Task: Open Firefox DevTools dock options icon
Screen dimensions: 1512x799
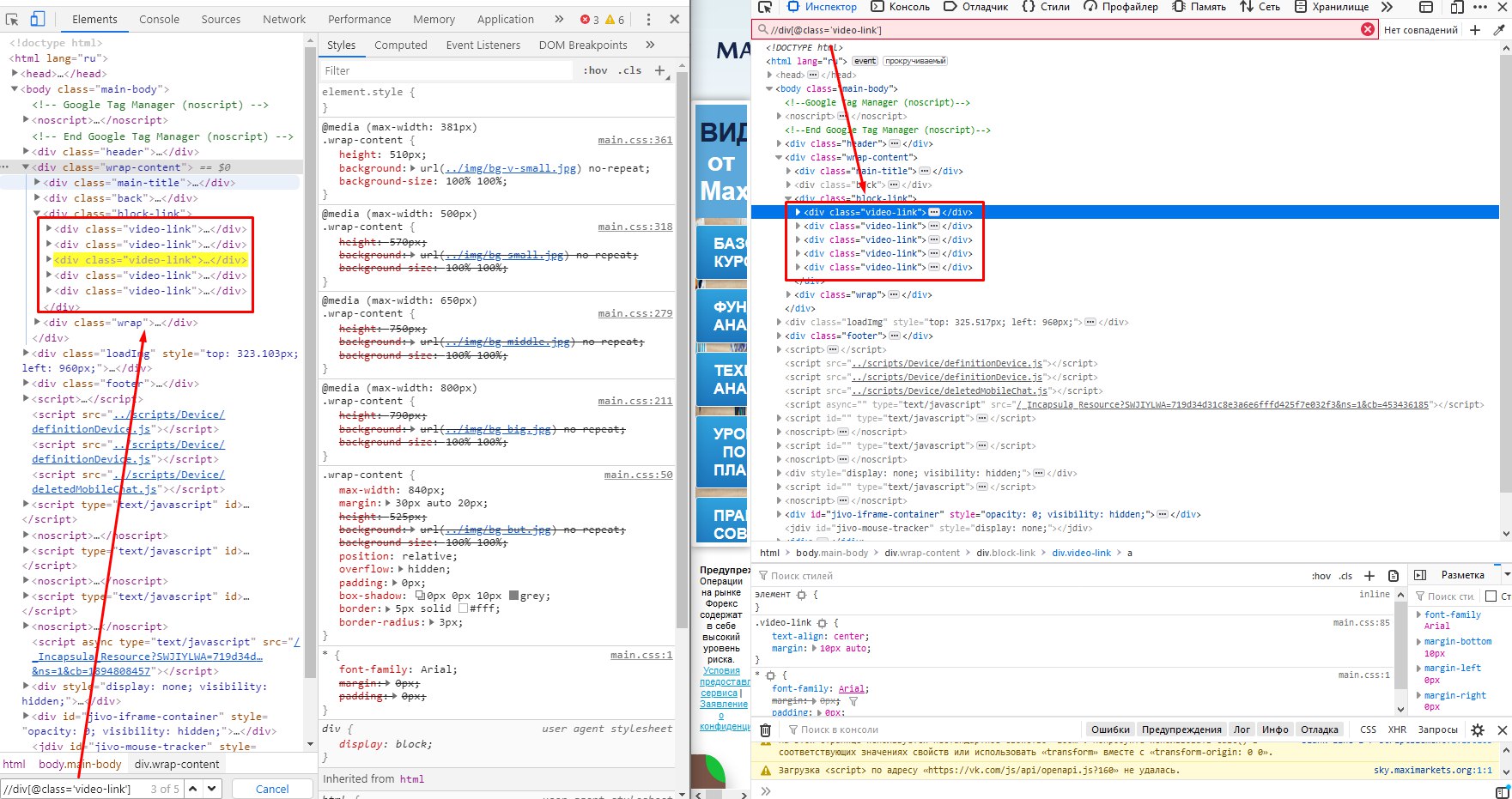Action: (x=1426, y=7)
